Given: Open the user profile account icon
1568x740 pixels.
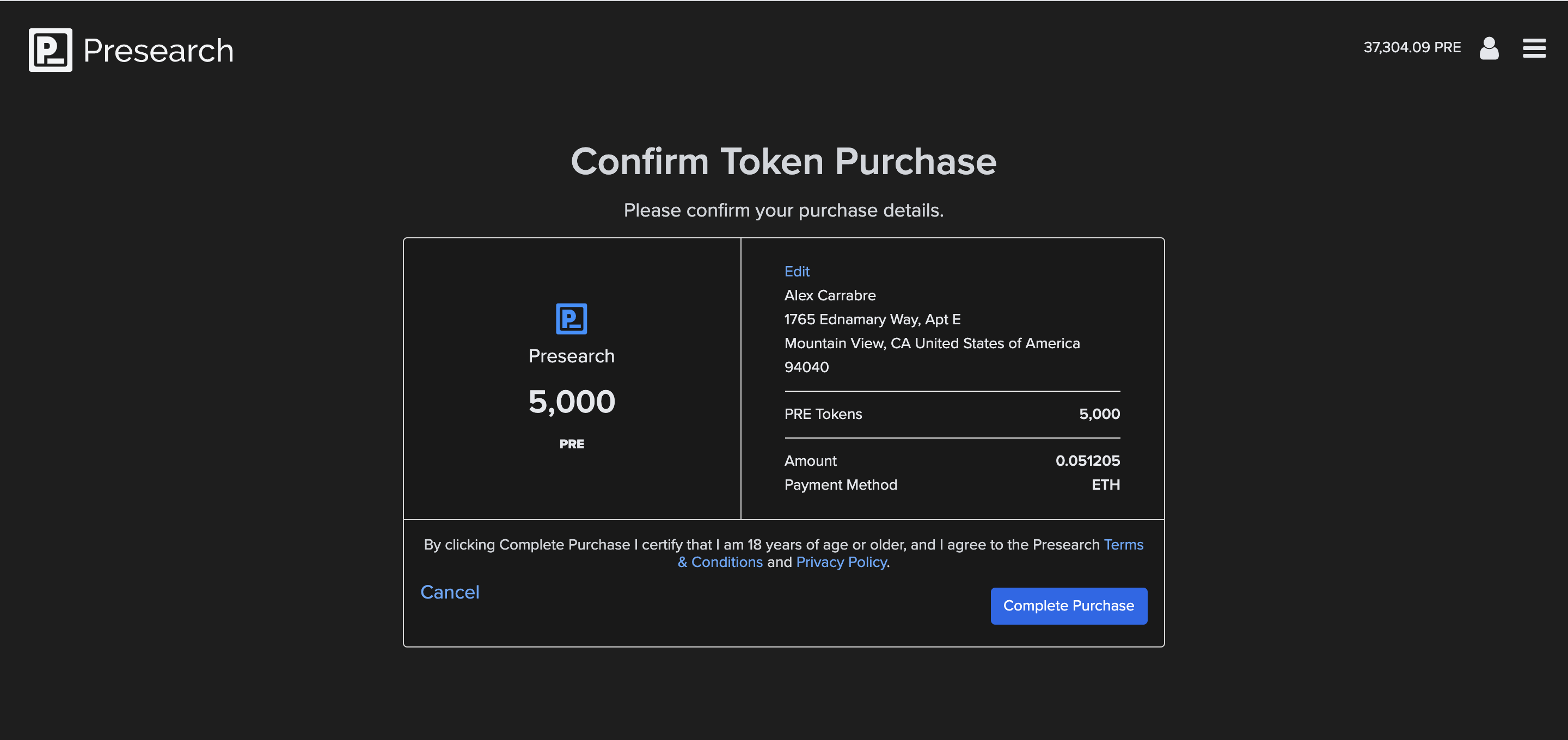Looking at the screenshot, I should (1489, 48).
